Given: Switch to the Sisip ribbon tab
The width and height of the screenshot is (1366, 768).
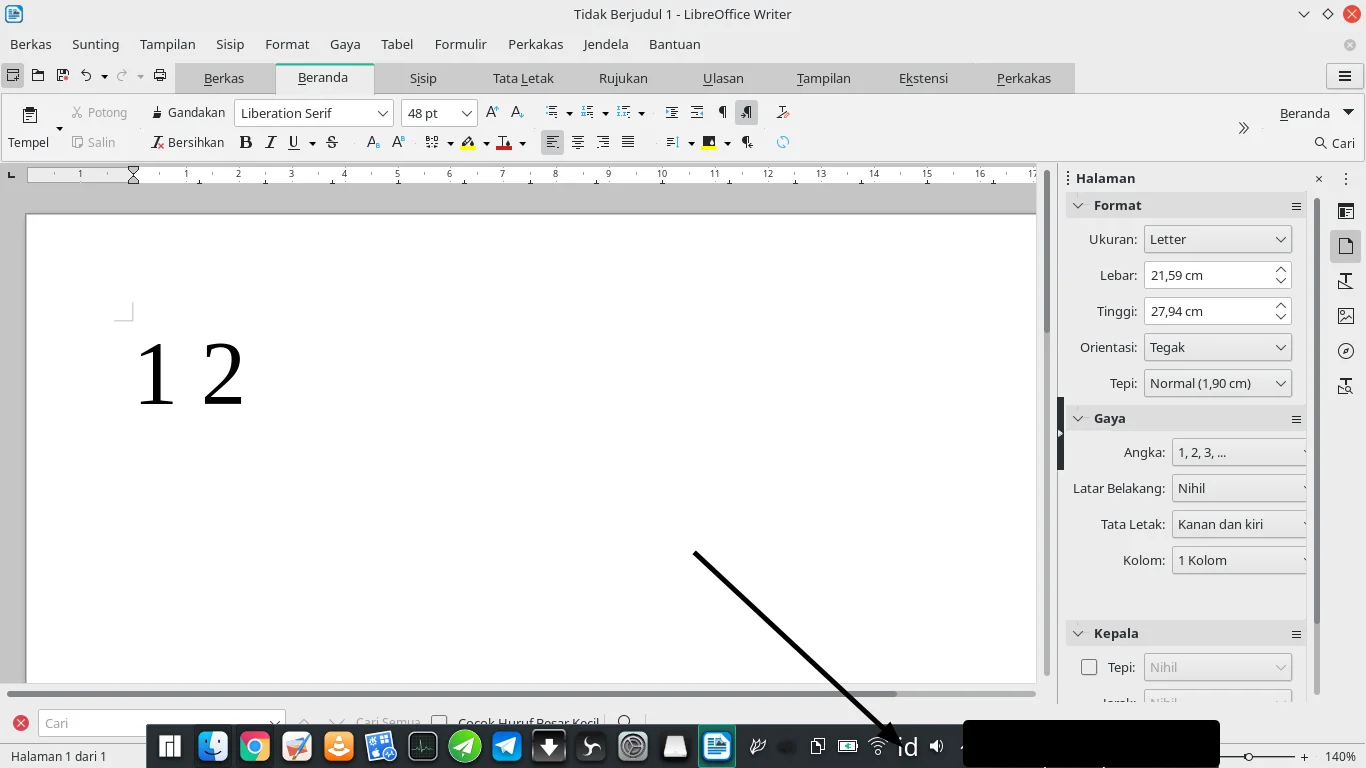Looking at the screenshot, I should point(424,78).
